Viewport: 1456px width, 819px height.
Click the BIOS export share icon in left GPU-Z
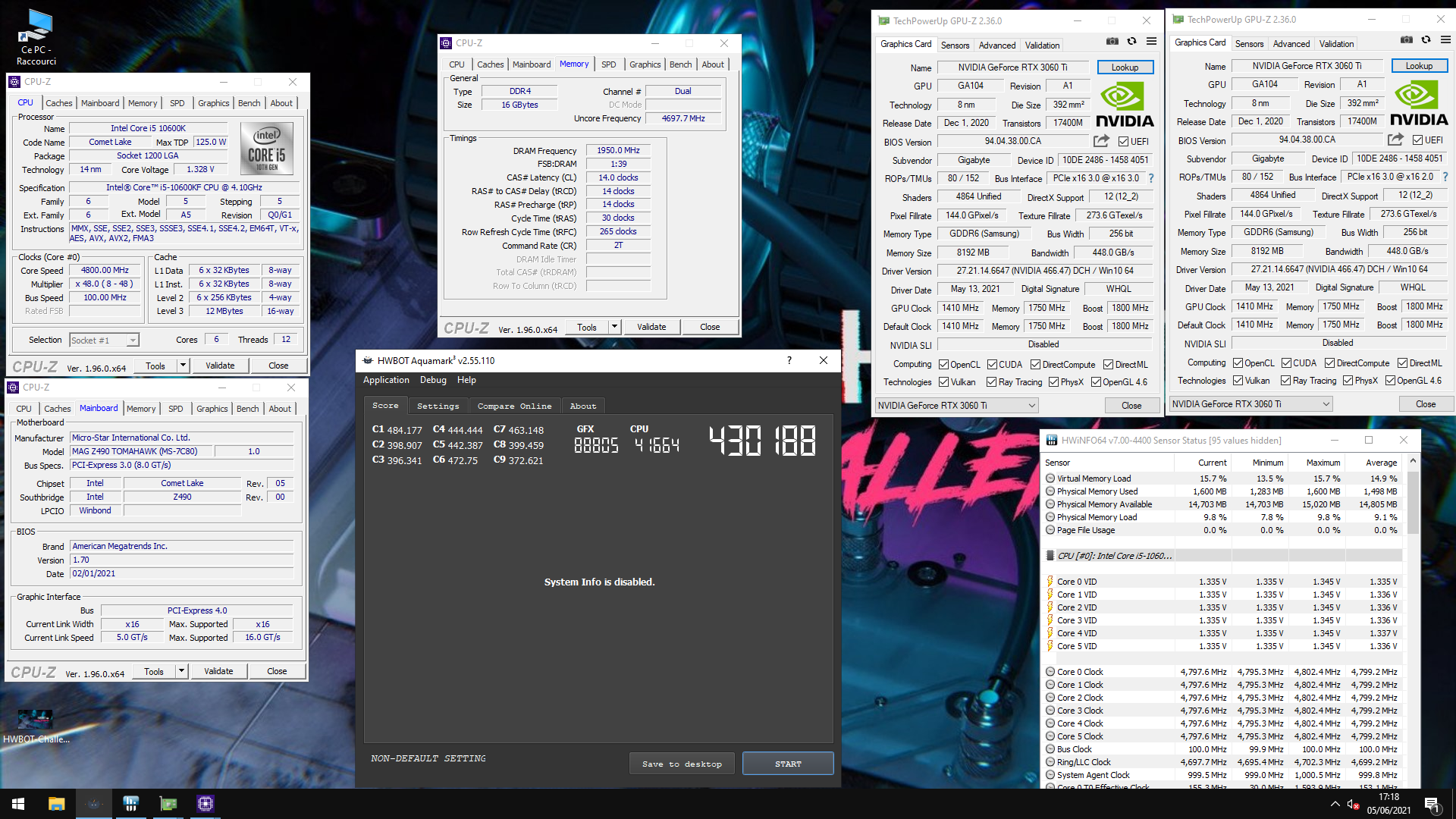tap(1101, 141)
